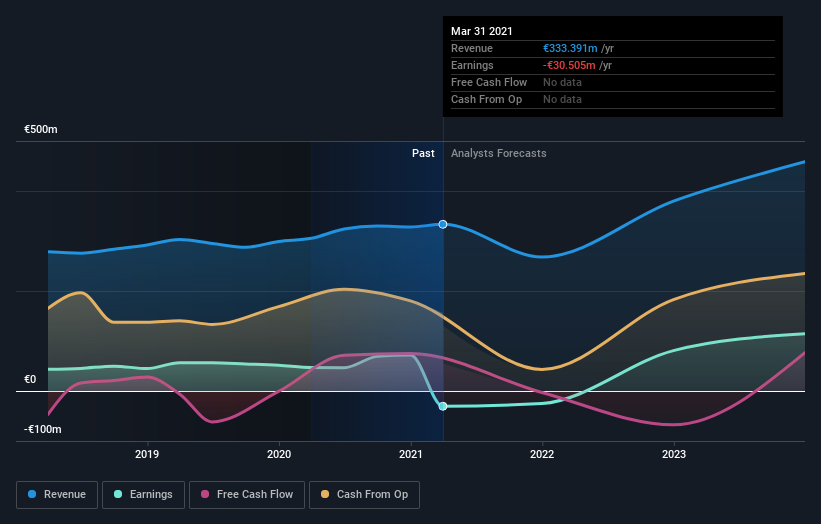Select the 2022 x-axis label
The width and height of the screenshot is (821, 524).
tap(542, 454)
